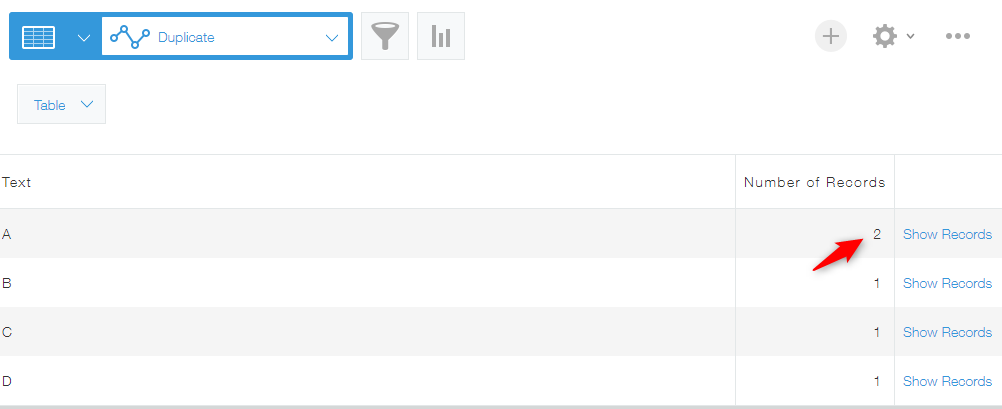Screen dimensions: 1002x409
Task: Open the Duplicate view selector dropdown
Action: (332, 37)
